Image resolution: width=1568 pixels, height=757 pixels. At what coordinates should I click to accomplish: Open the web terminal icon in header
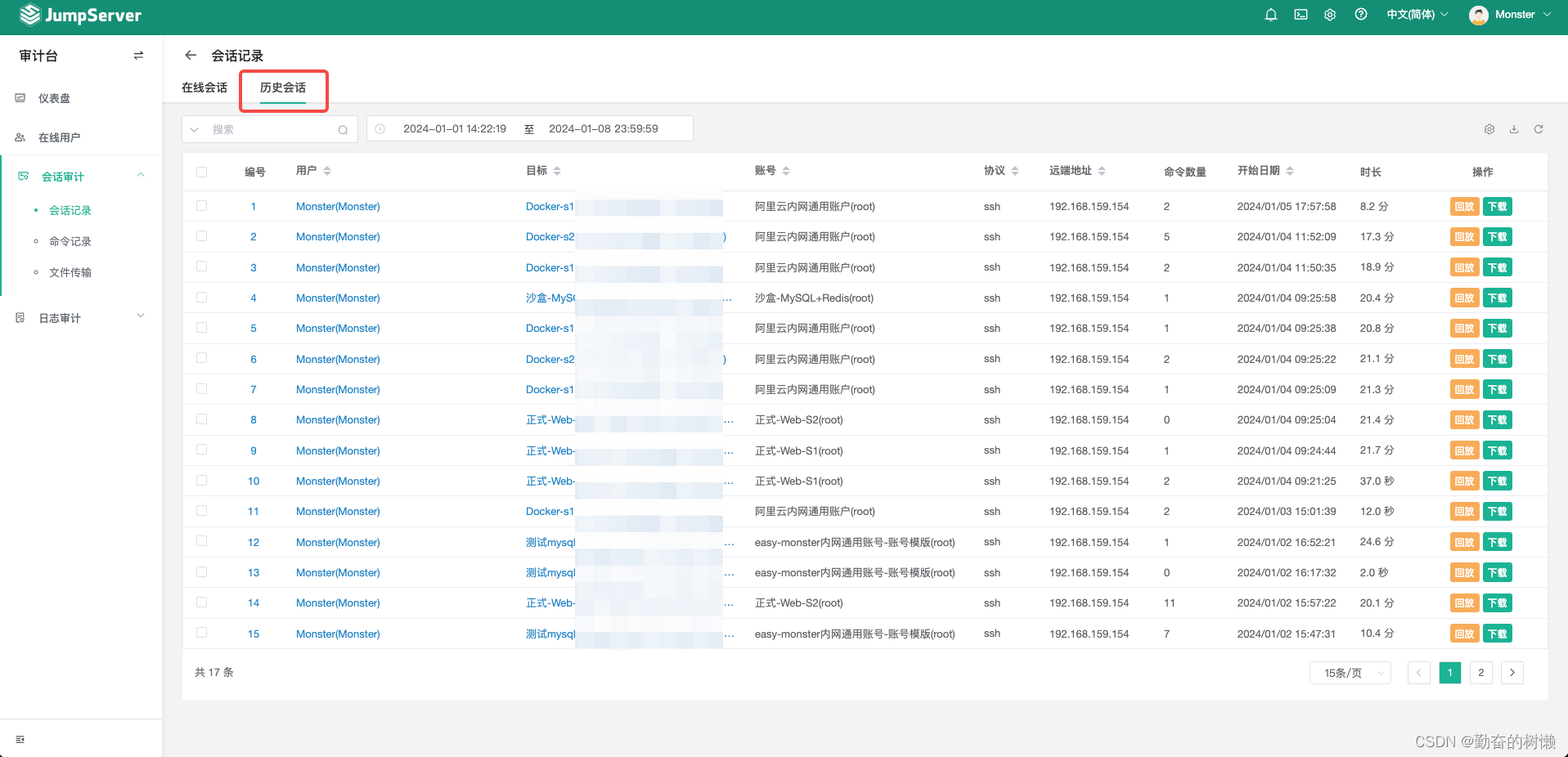(x=1301, y=15)
